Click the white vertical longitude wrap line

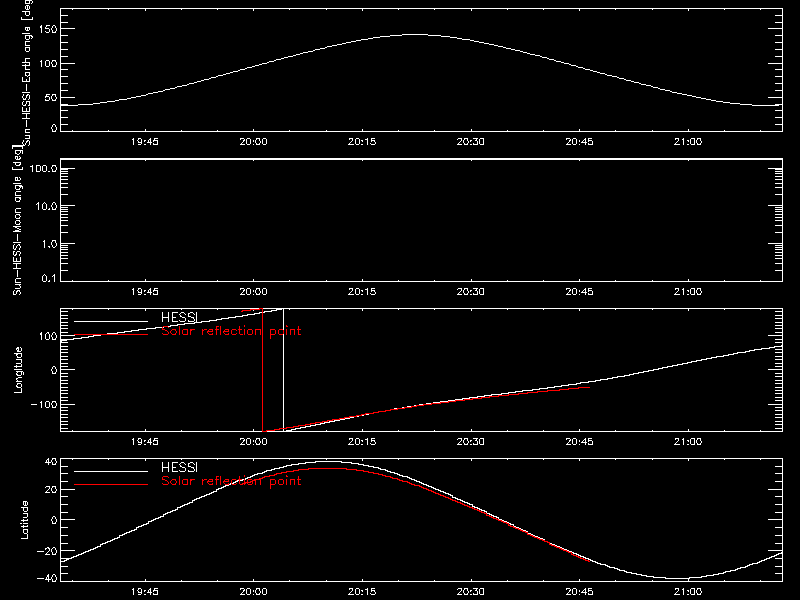[284, 370]
